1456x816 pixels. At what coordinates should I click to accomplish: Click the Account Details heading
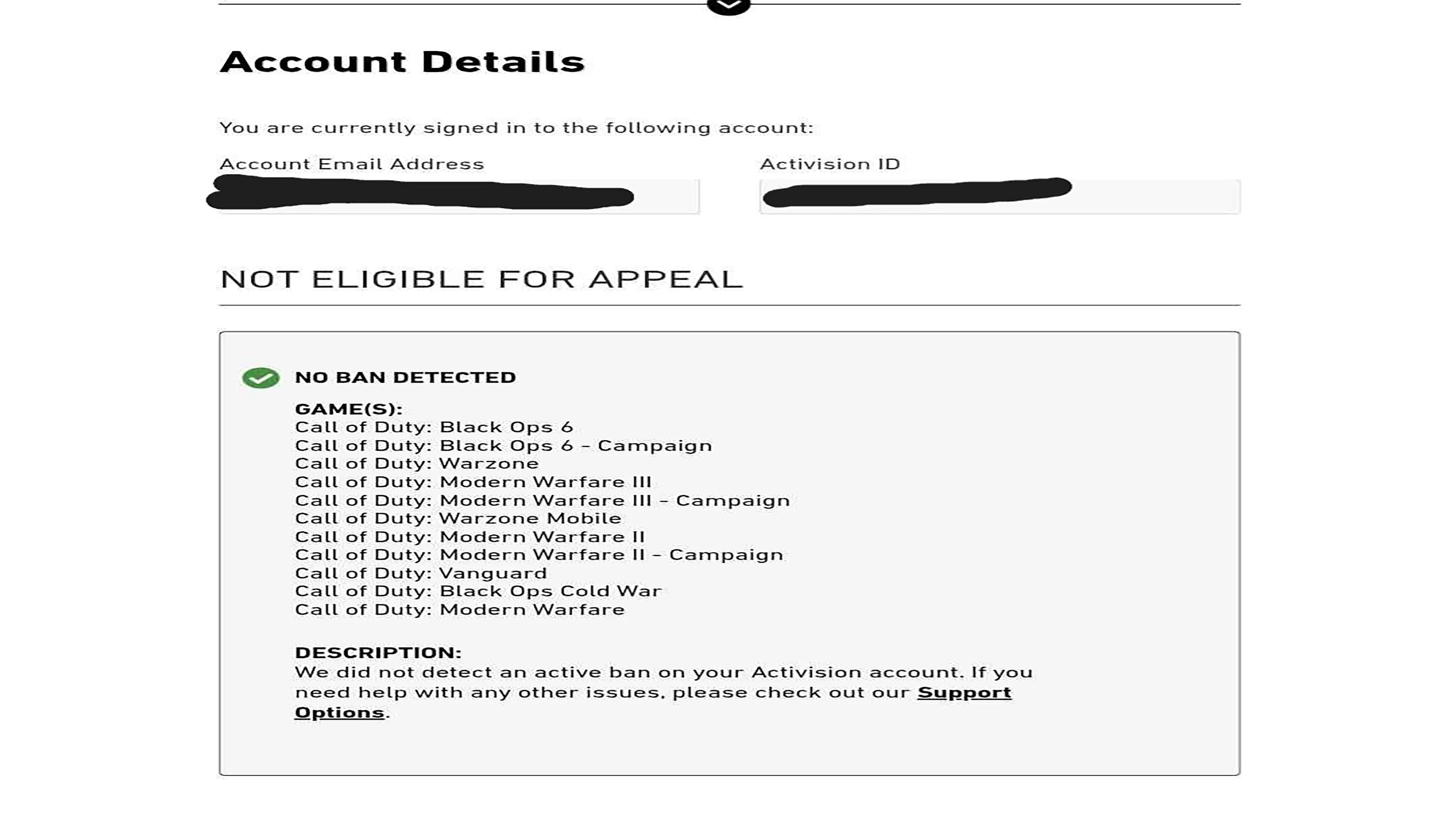(402, 62)
